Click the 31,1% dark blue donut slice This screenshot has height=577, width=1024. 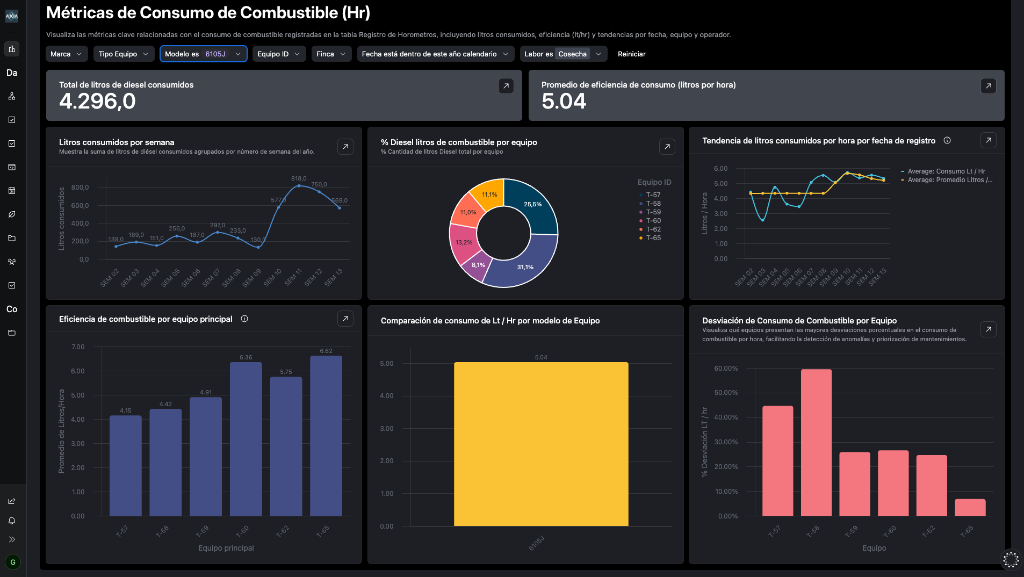coord(524,264)
